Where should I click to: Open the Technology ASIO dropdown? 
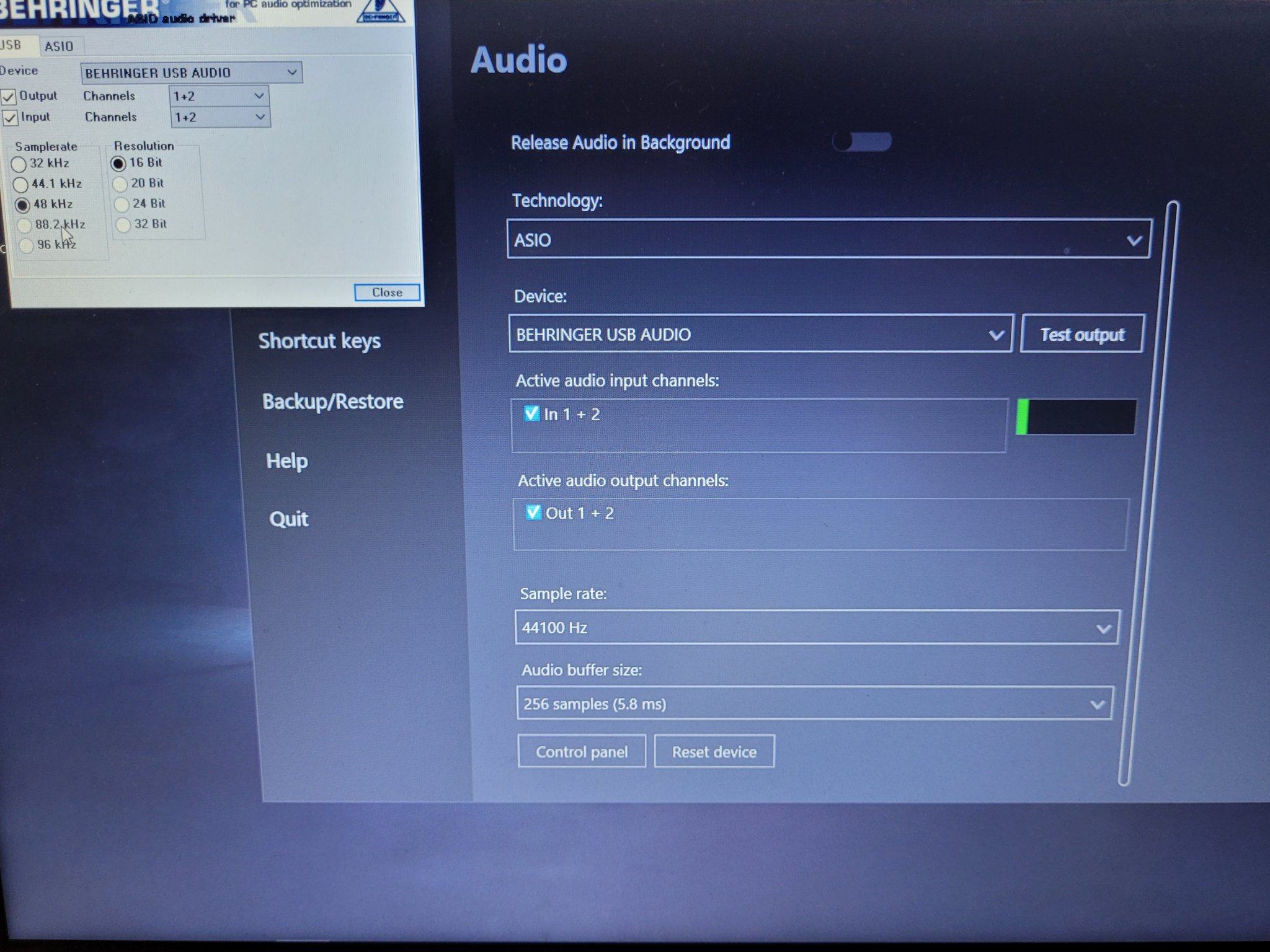[x=828, y=239]
